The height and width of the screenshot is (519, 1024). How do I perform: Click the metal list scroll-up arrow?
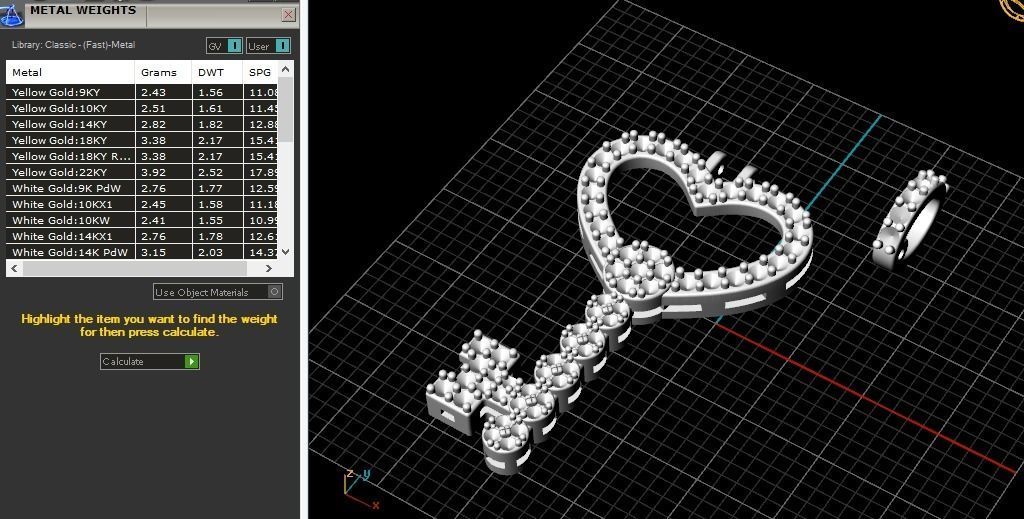point(285,69)
